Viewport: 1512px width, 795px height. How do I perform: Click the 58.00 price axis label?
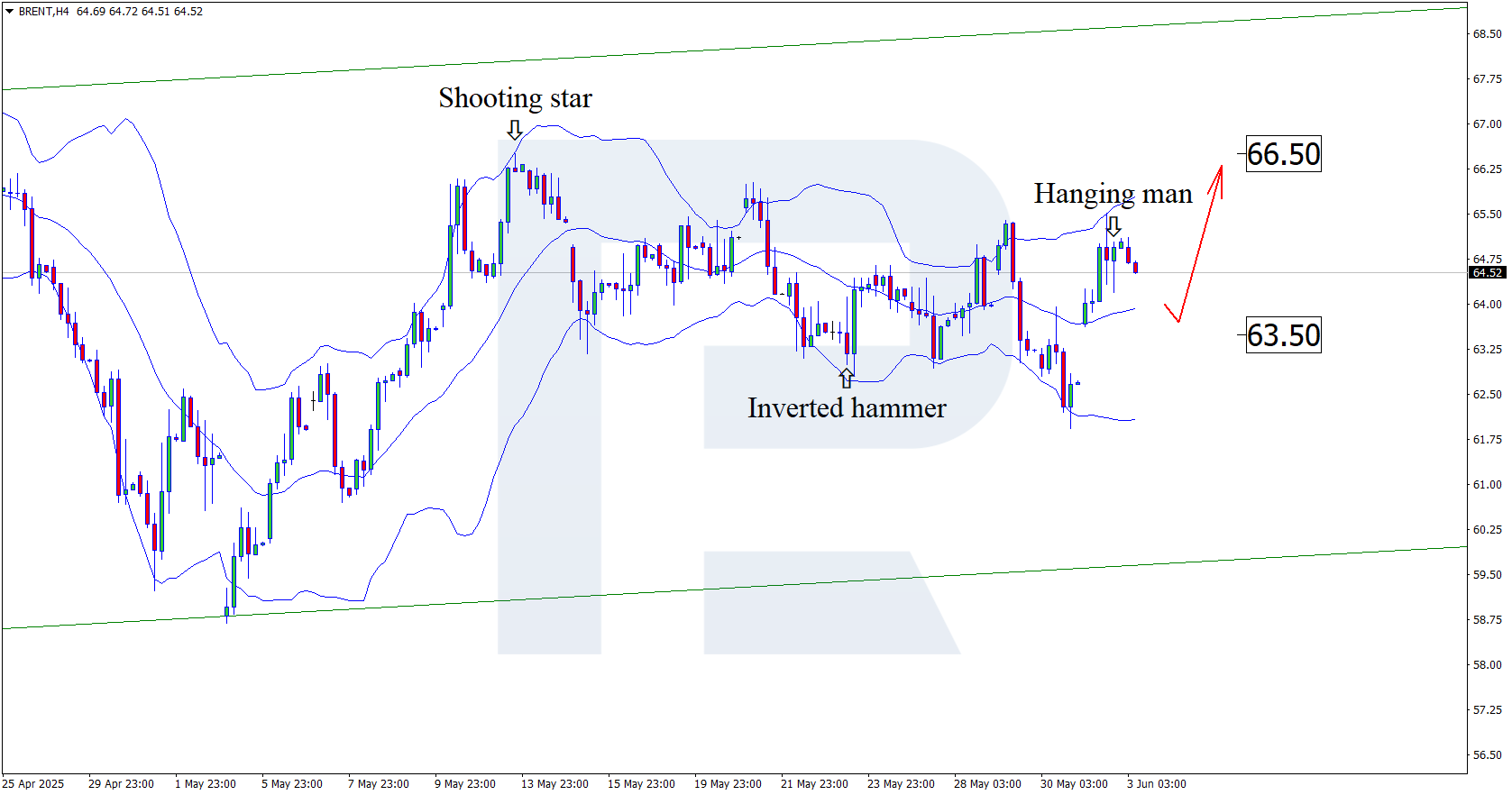pyautogui.click(x=1487, y=665)
